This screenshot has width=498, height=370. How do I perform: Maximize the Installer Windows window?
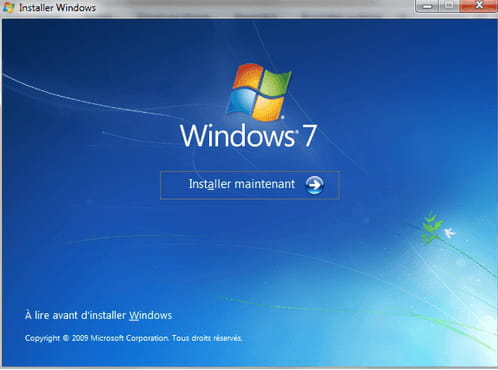449,6
